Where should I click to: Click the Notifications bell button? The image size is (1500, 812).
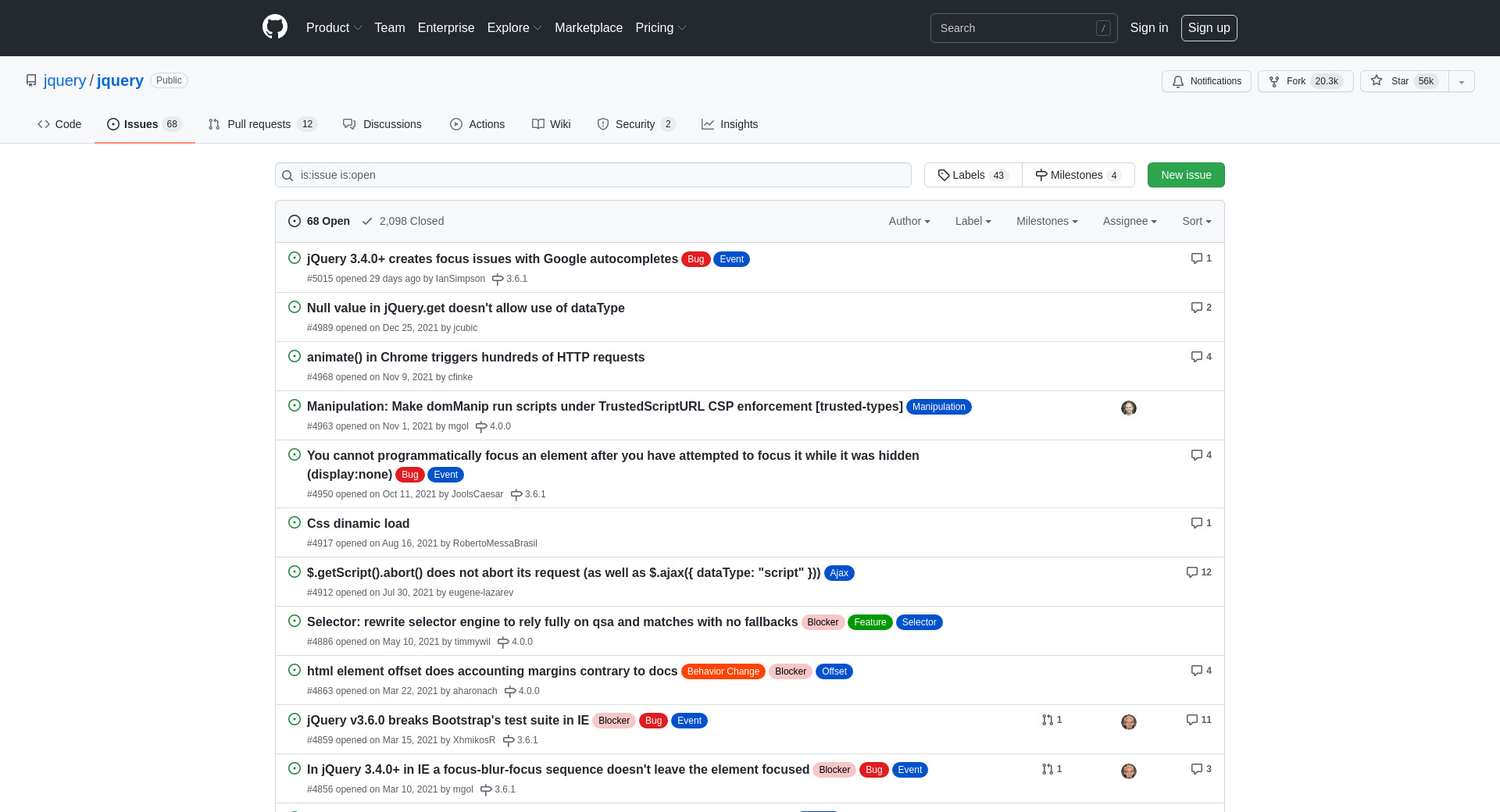[1206, 81]
